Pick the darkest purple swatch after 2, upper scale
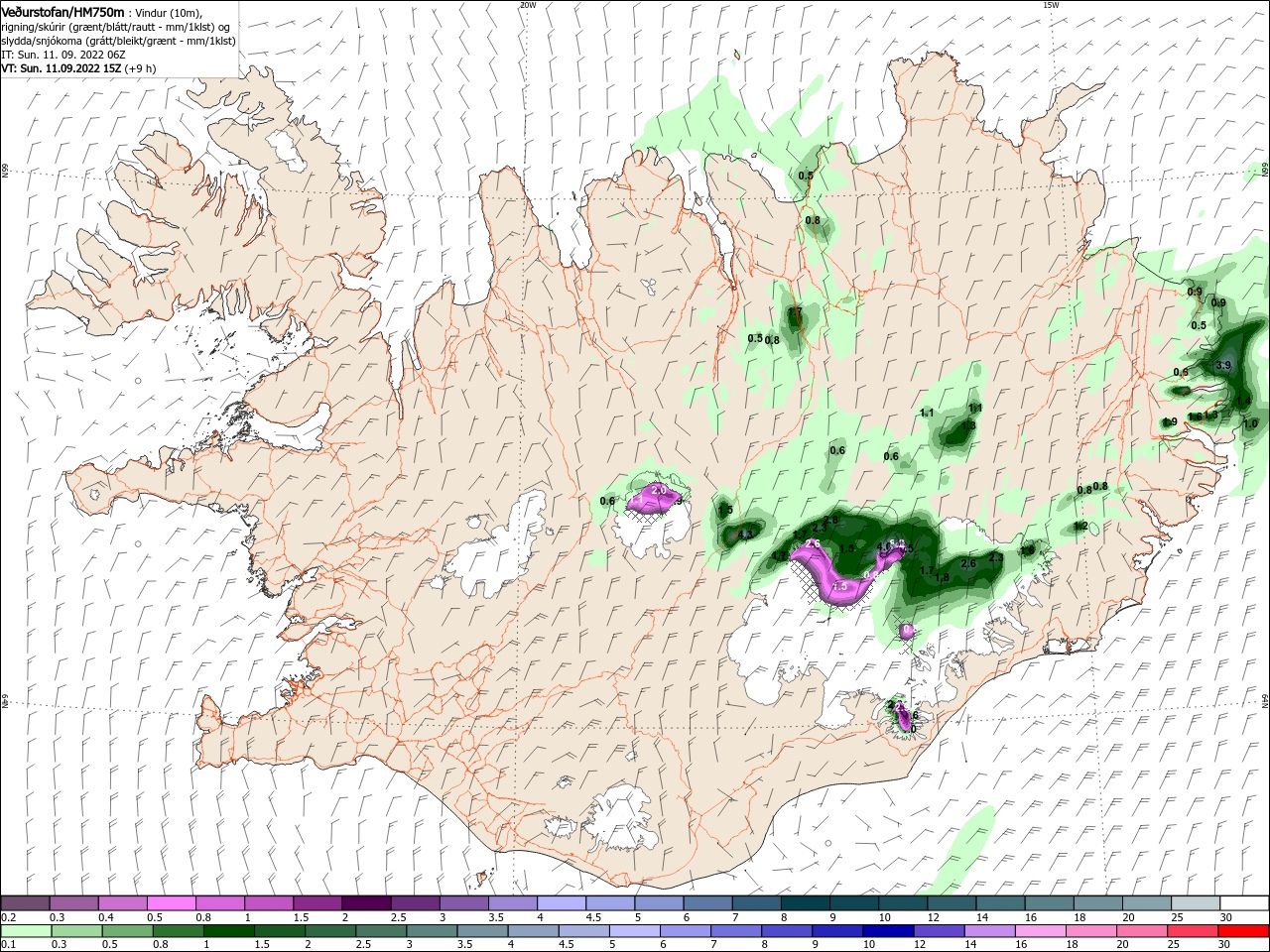1270x952 pixels. (x=365, y=902)
